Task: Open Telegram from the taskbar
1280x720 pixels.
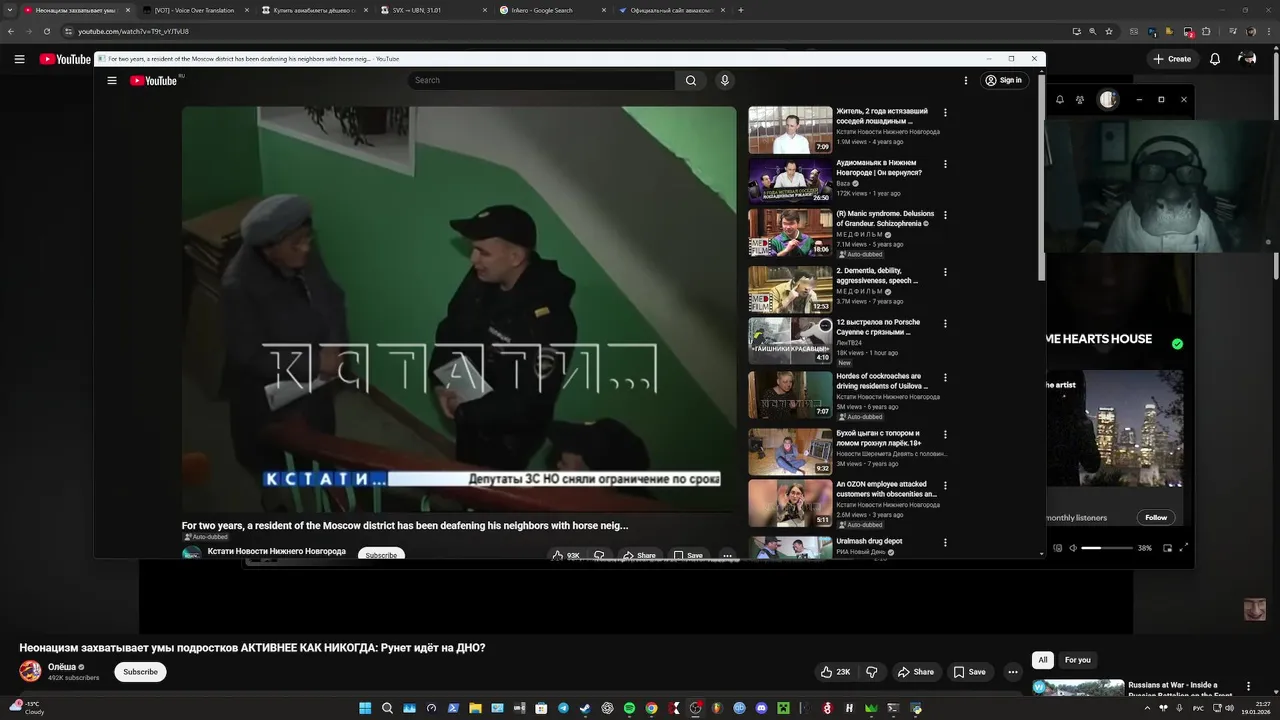Action: click(x=563, y=708)
